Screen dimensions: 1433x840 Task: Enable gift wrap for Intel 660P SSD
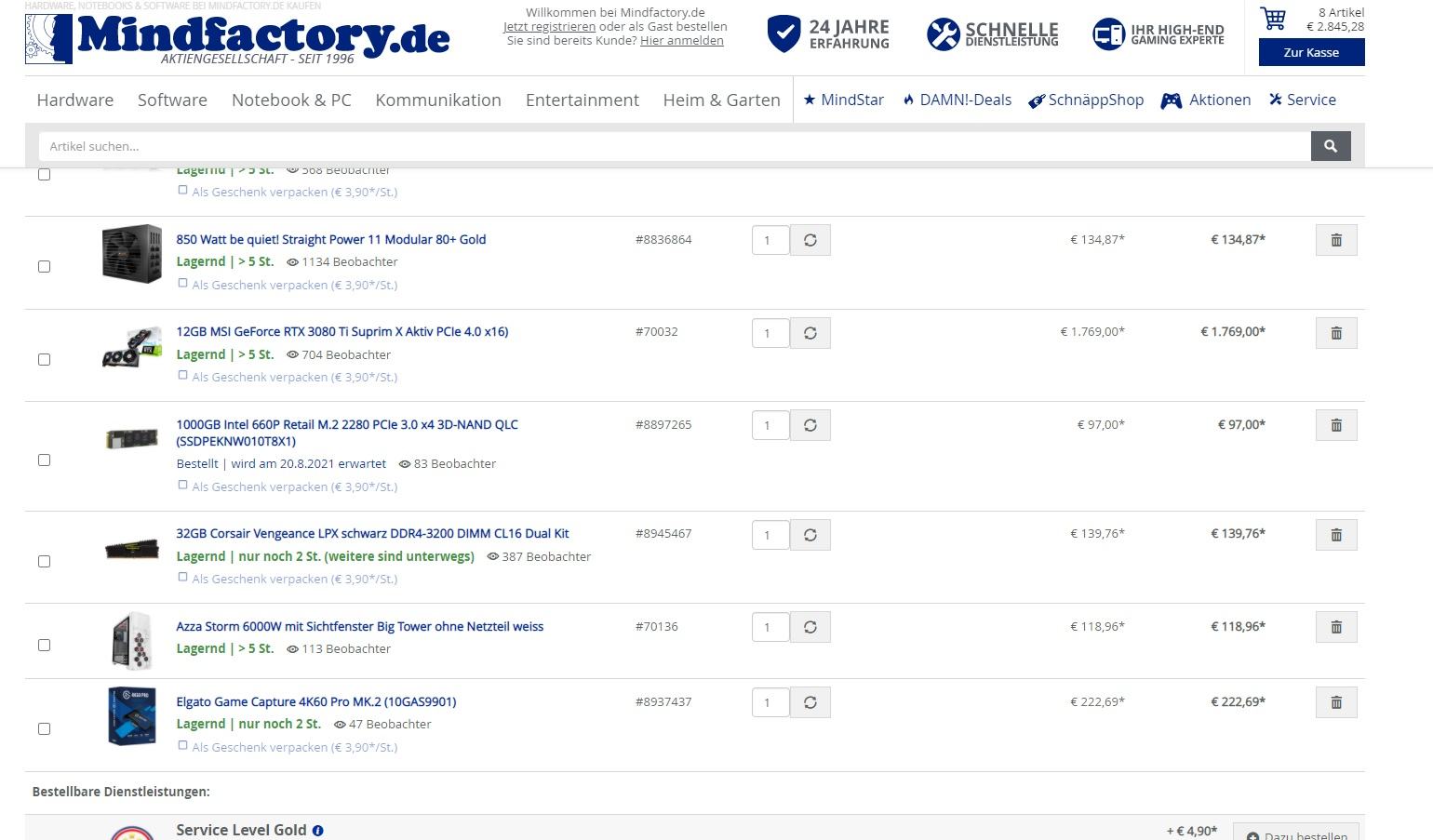tap(182, 486)
